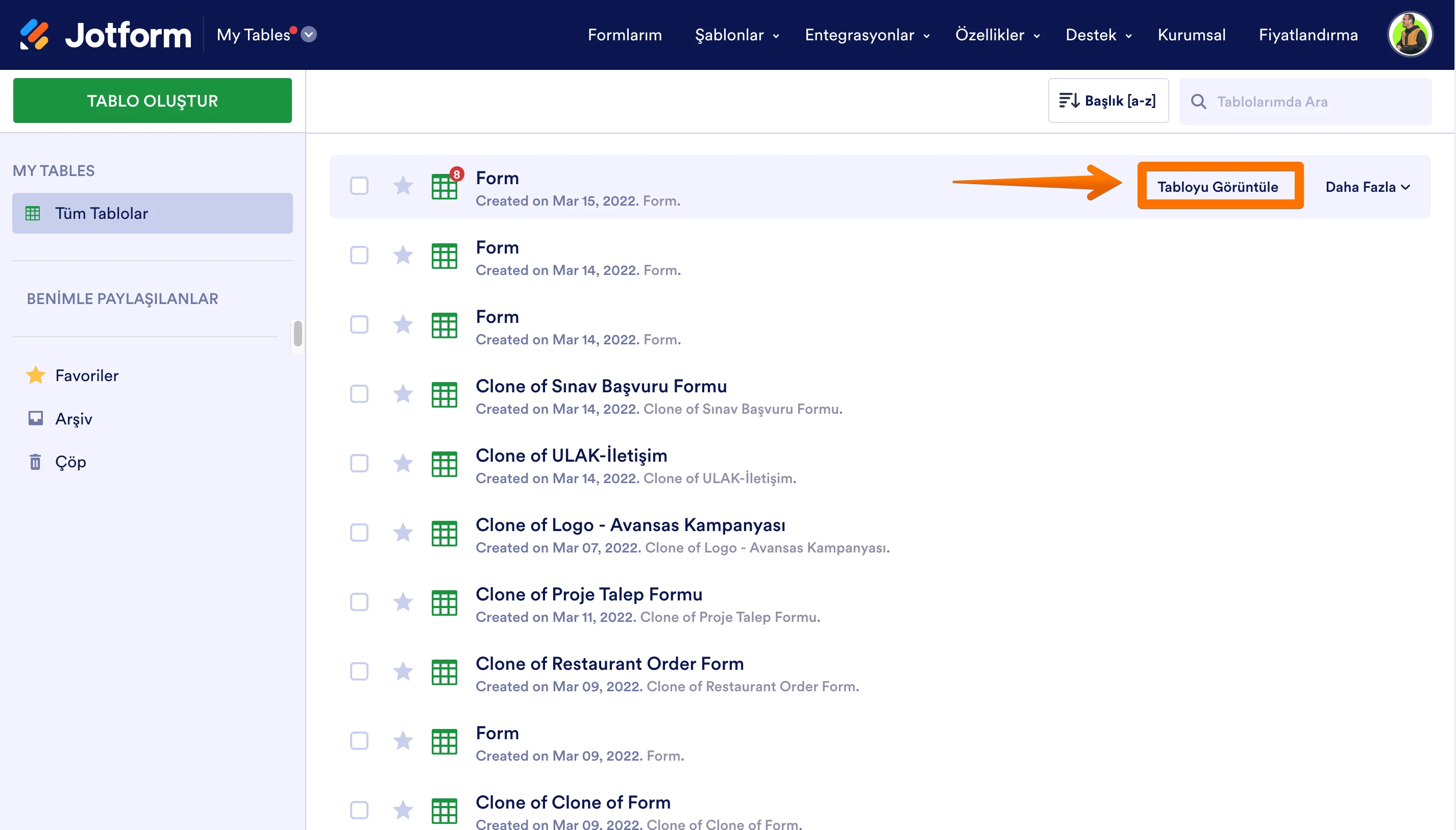Open the Arşiv archive folder
The width and height of the screenshot is (1456, 830).
point(73,418)
